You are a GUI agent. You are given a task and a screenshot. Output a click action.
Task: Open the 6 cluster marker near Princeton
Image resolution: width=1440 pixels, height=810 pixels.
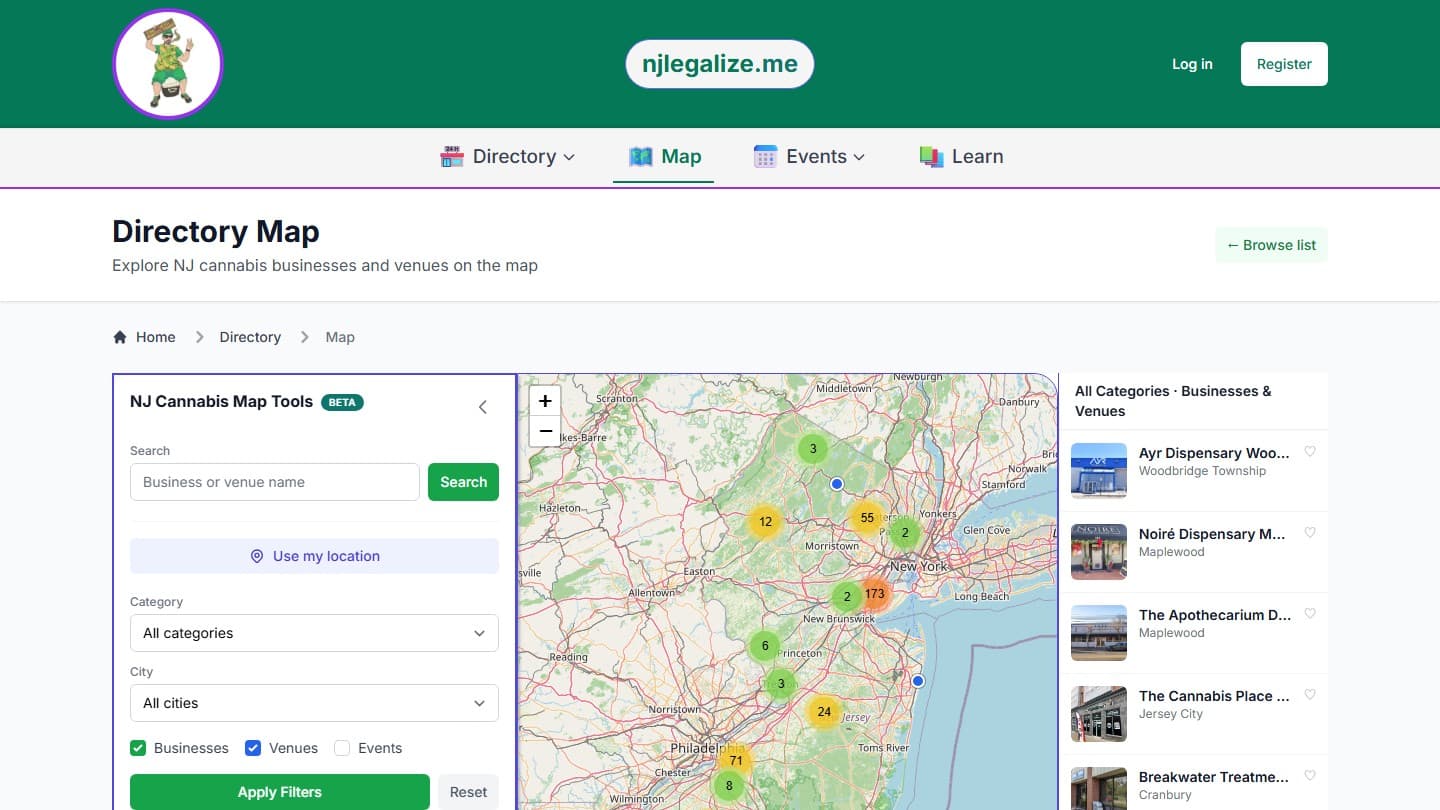765,646
